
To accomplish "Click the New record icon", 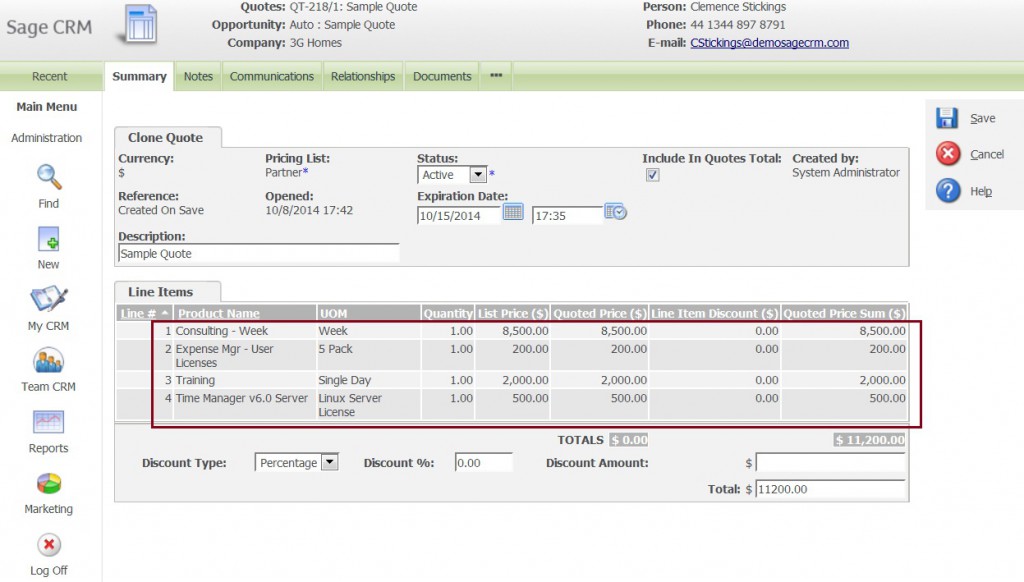I will (48, 239).
